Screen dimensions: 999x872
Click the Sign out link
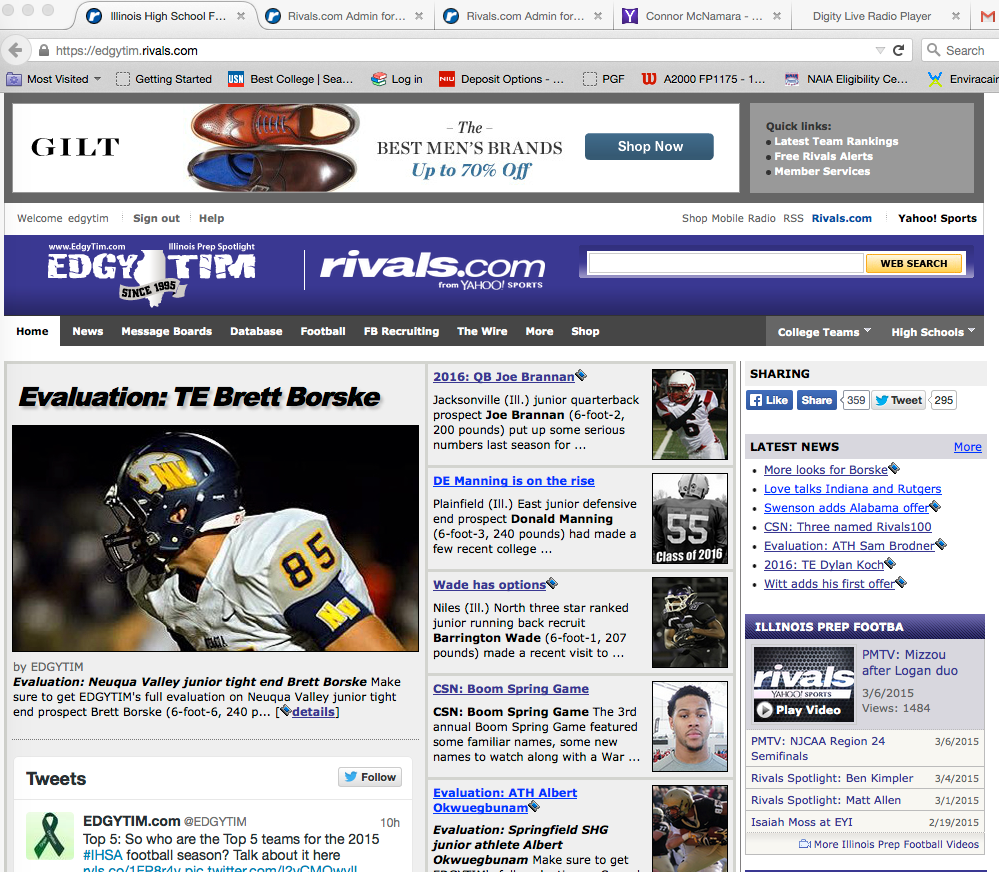pos(156,218)
